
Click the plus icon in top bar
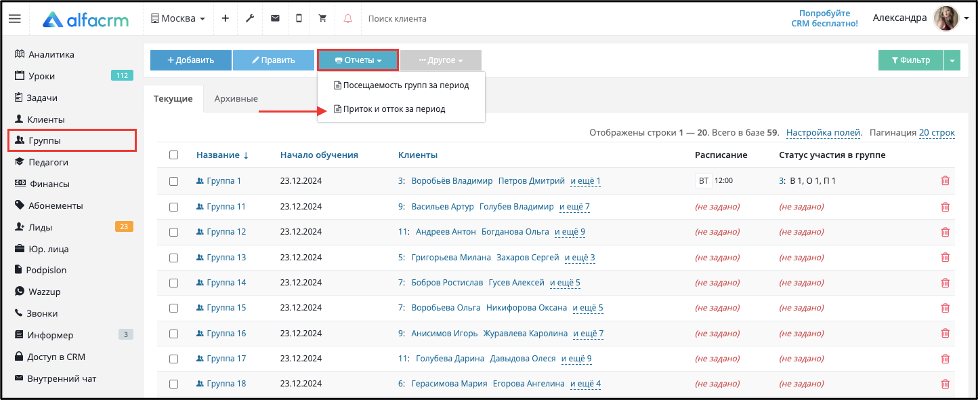point(225,19)
